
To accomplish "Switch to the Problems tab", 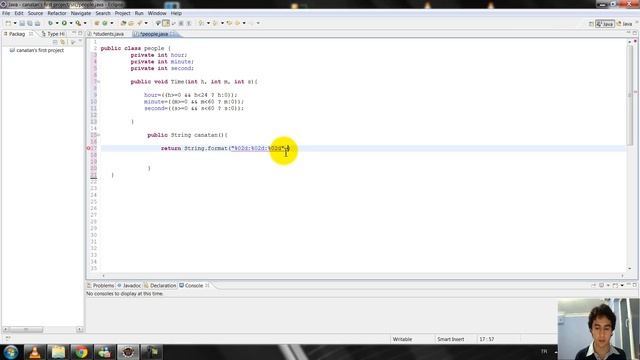I will tap(100, 286).
